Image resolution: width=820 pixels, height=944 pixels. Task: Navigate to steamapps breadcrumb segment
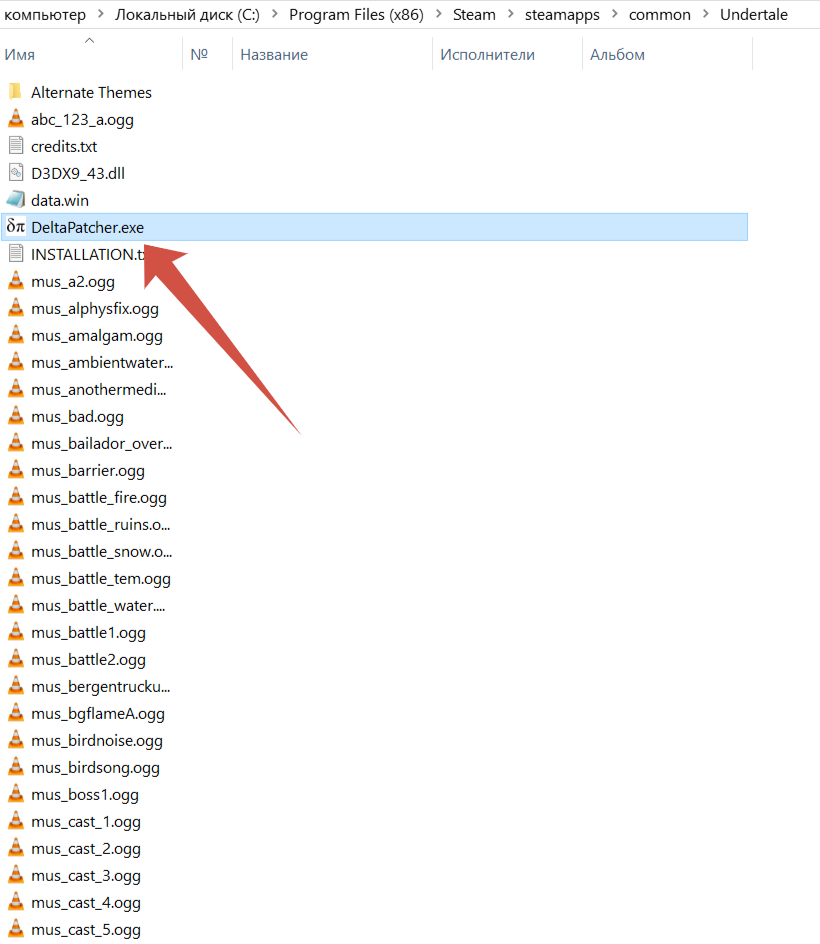pos(562,14)
